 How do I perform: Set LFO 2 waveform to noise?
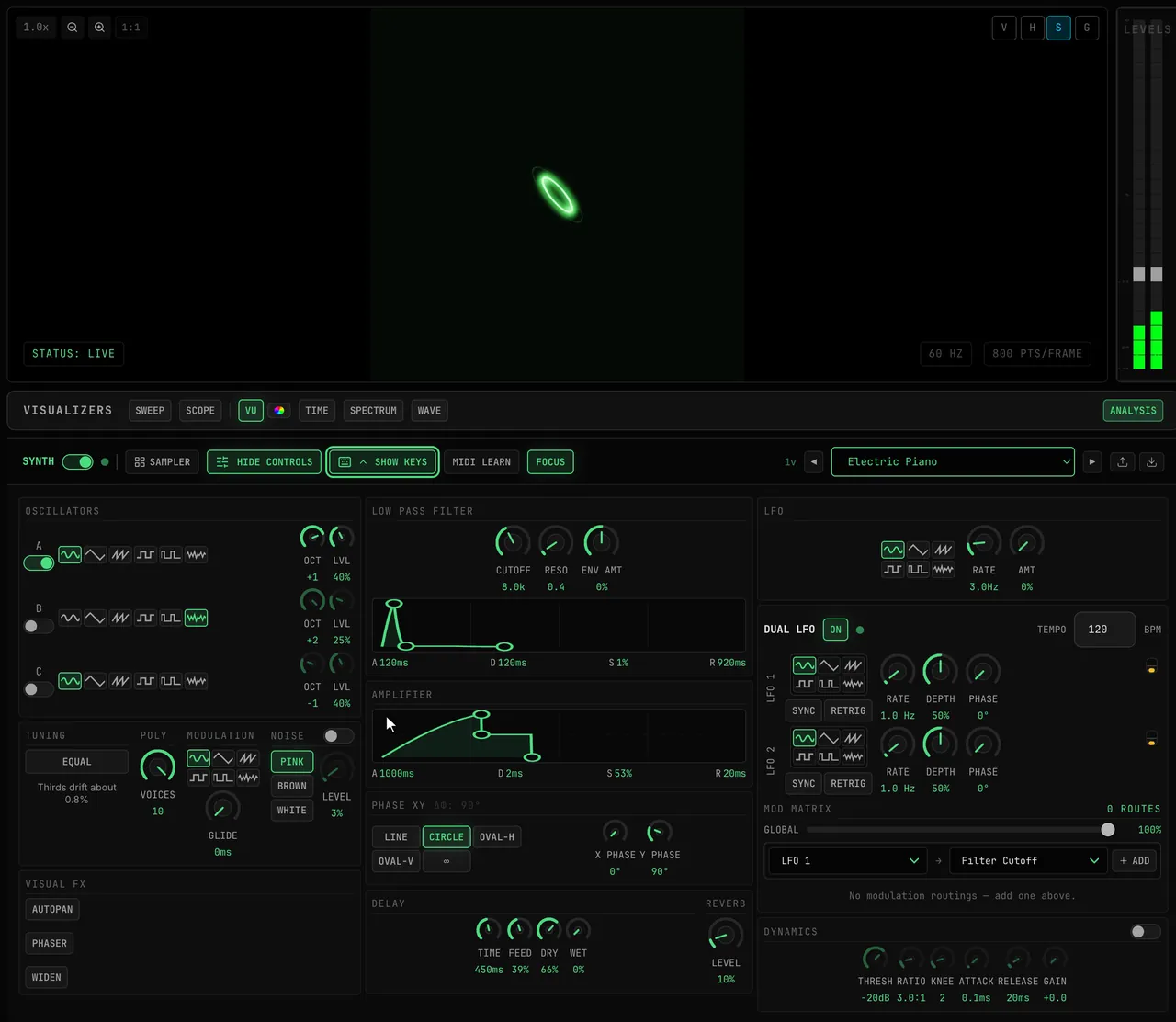[x=854, y=756]
